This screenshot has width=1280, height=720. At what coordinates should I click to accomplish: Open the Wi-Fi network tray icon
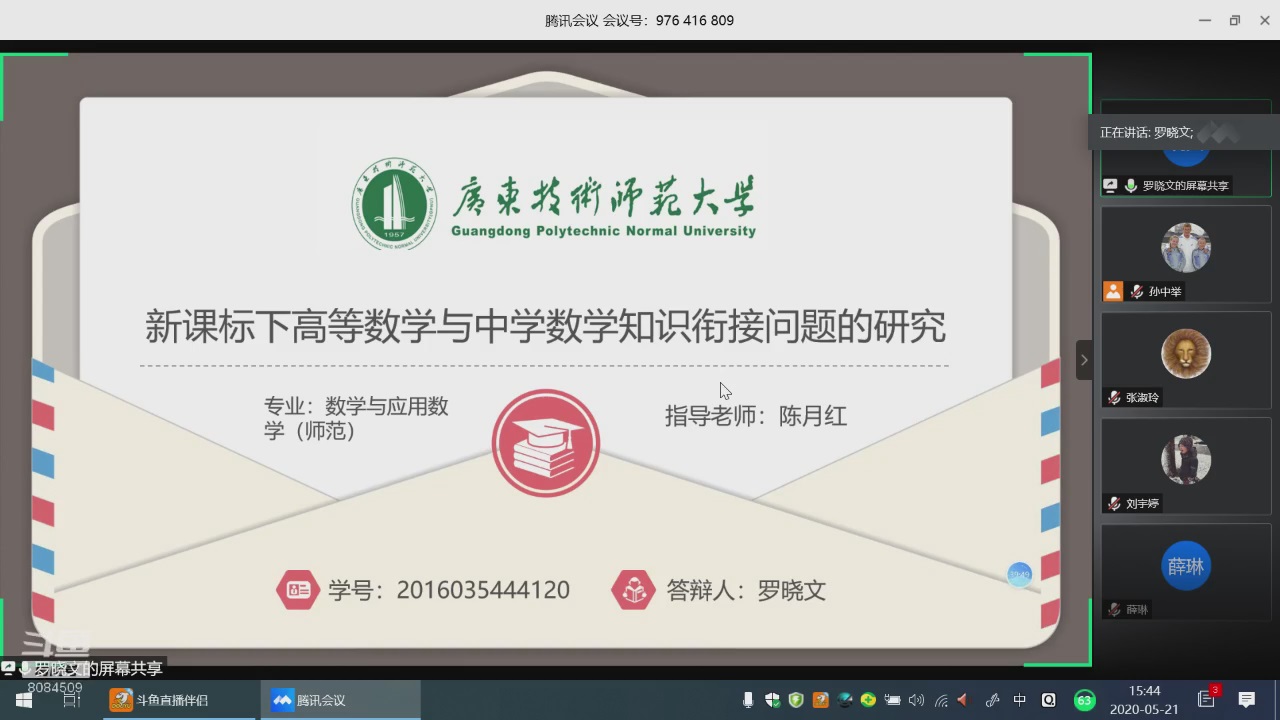pyautogui.click(x=940, y=700)
